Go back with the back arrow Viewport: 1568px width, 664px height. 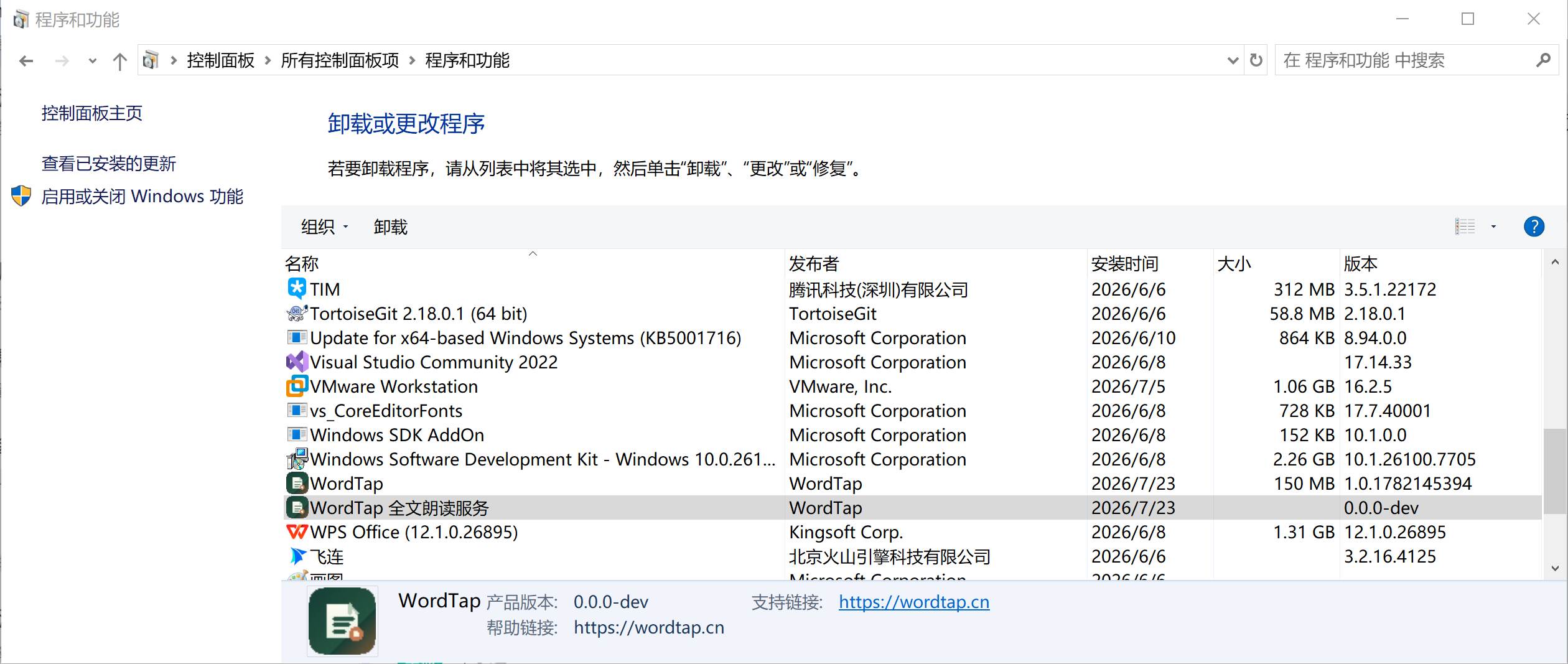[26, 61]
